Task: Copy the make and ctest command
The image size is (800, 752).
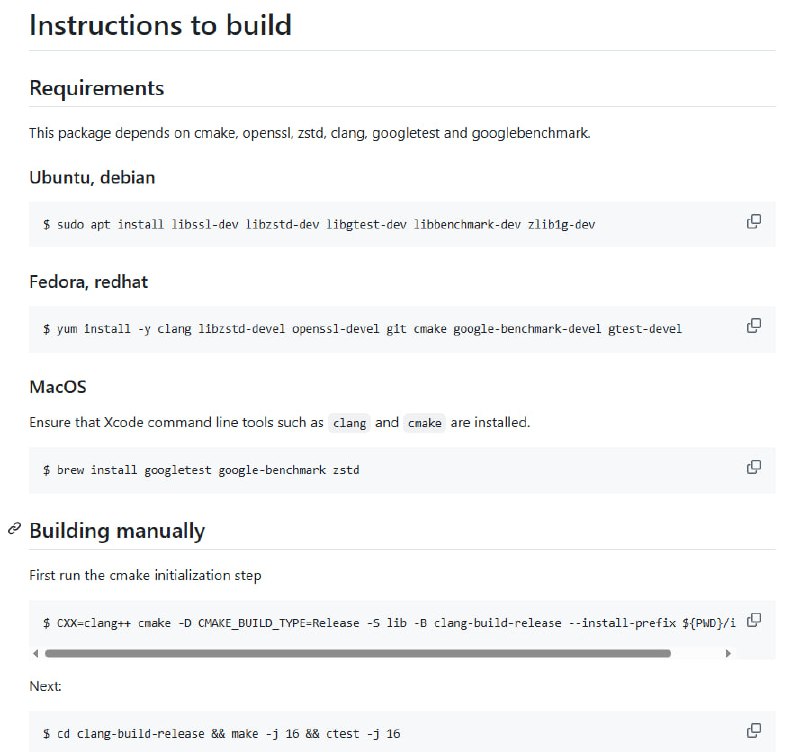Action: (x=754, y=731)
